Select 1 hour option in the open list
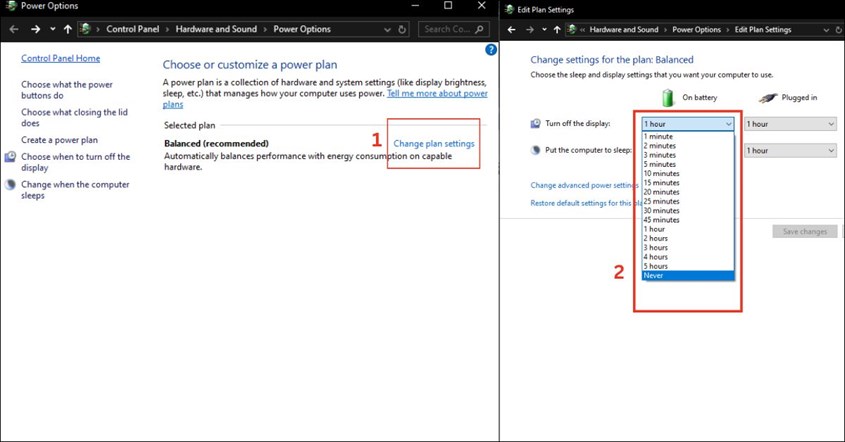Viewport: 845px width, 442px height. click(x=688, y=229)
